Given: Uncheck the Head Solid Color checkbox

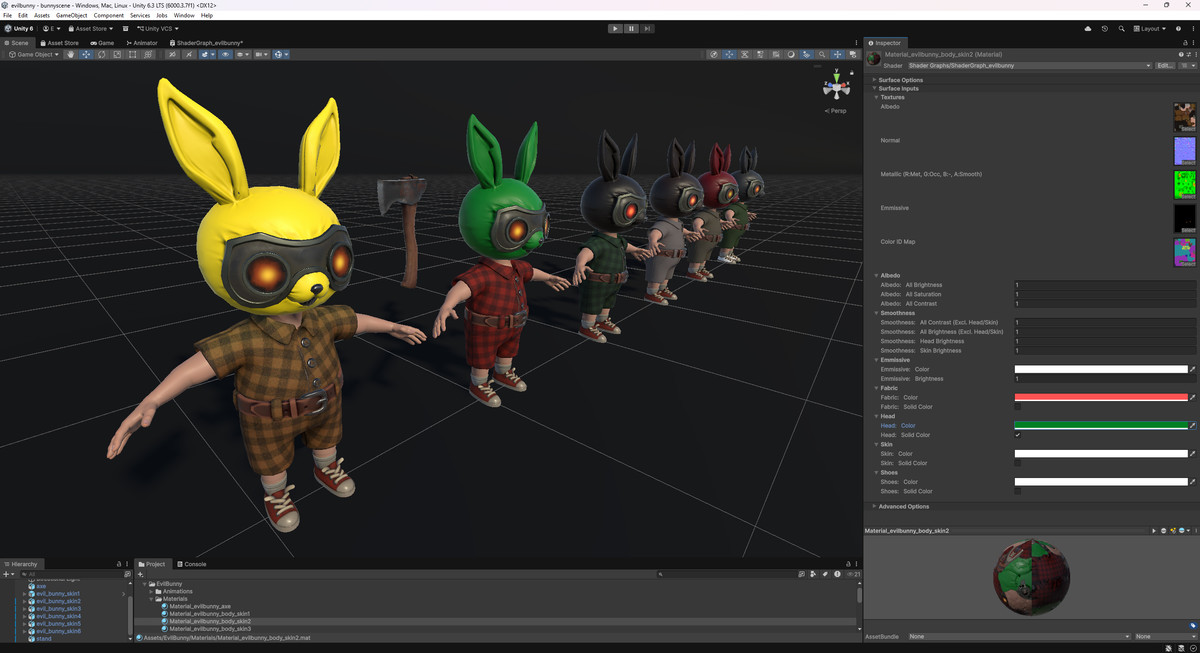Looking at the screenshot, I should (x=1018, y=435).
